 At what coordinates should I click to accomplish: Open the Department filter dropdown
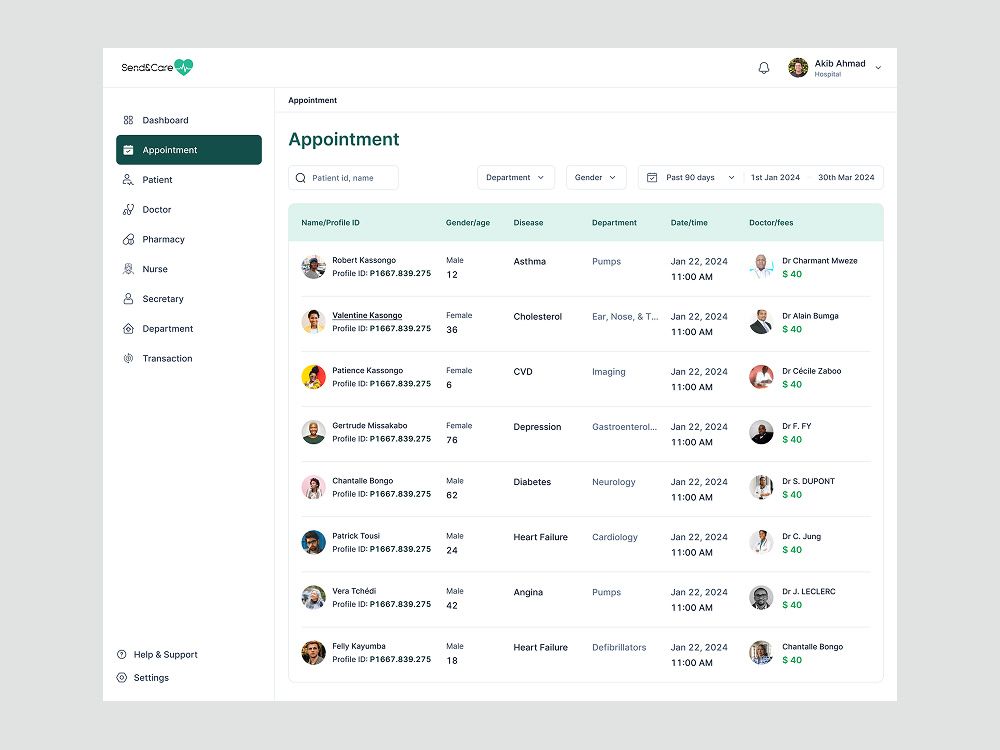click(x=515, y=177)
